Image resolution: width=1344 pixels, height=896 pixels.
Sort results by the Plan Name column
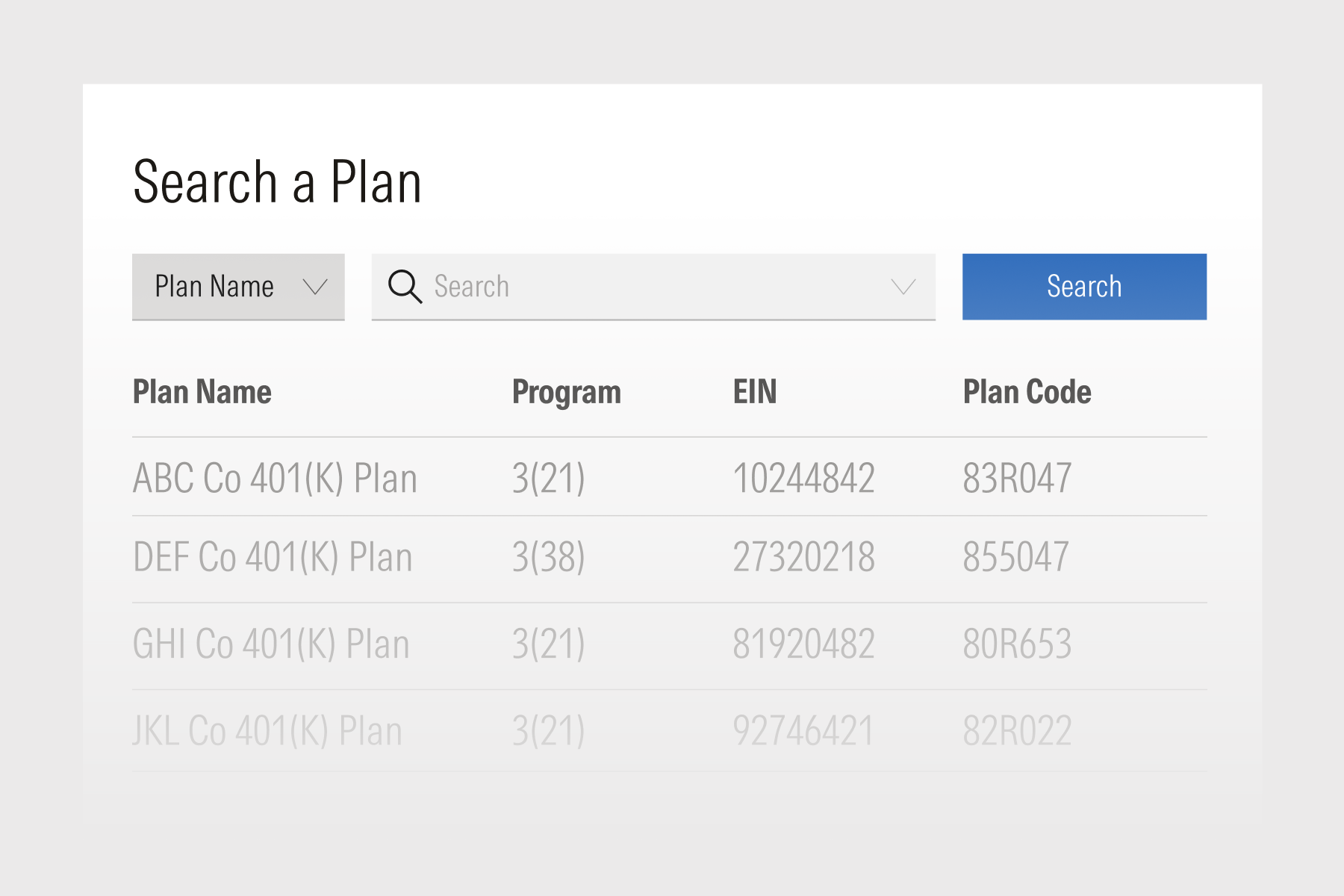click(x=202, y=391)
